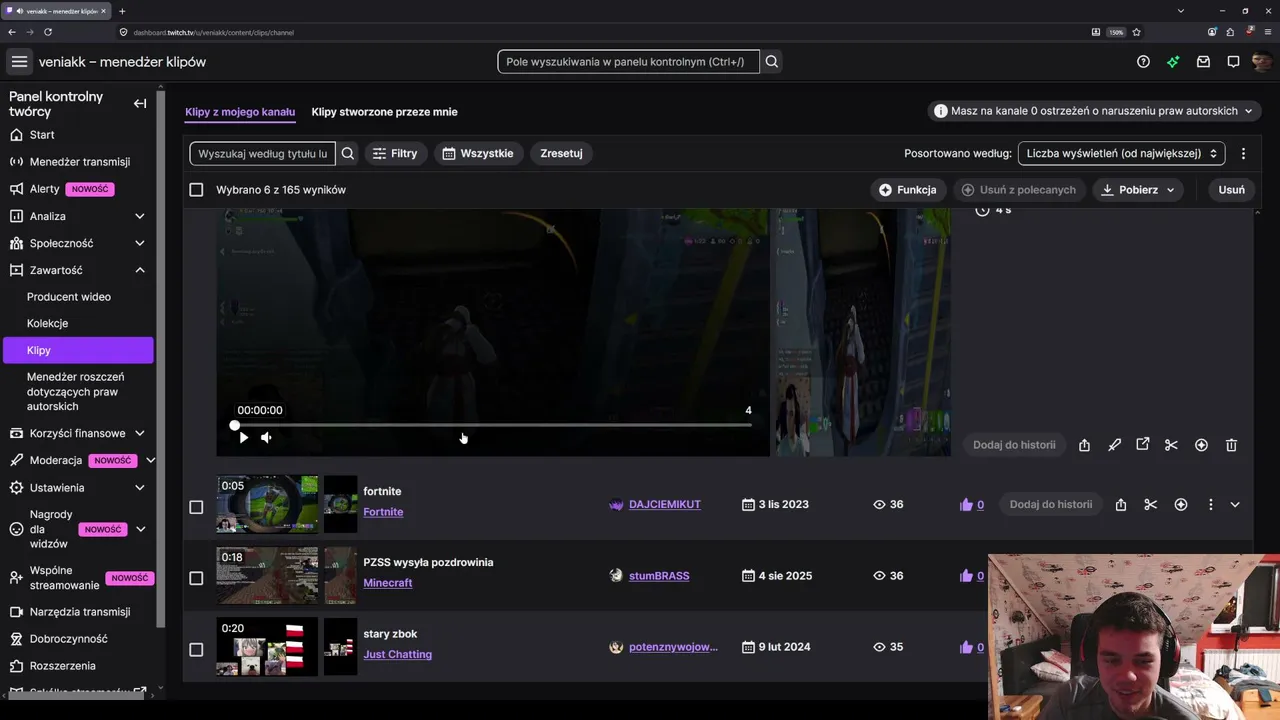Open the inbox notifications icon
The image size is (1280, 720).
[x=1203, y=62]
